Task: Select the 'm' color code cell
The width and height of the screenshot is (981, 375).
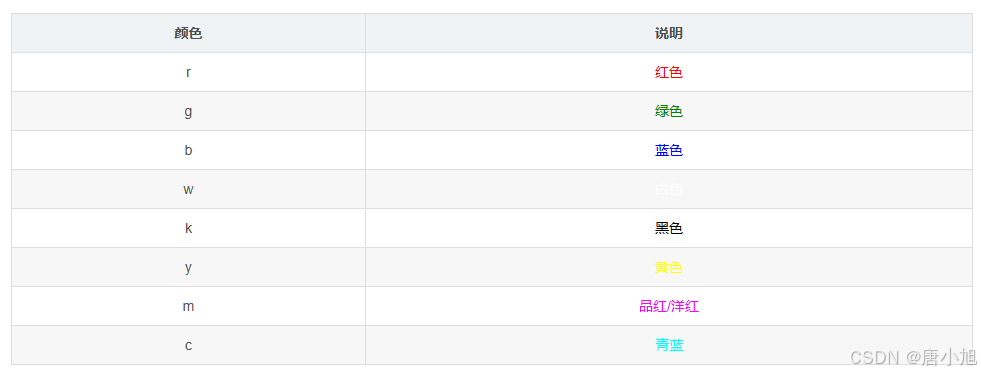Action: (188, 306)
